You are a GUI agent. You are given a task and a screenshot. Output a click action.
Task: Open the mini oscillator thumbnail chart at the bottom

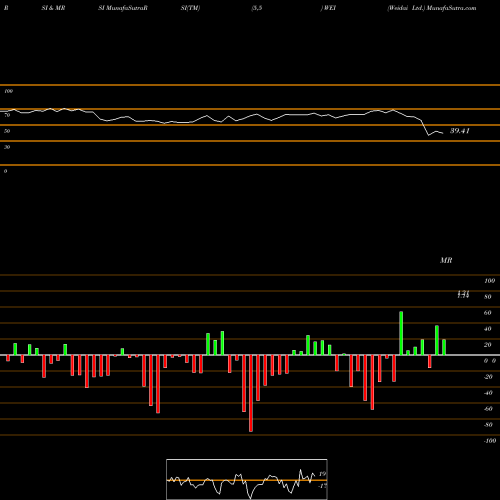click(247, 479)
